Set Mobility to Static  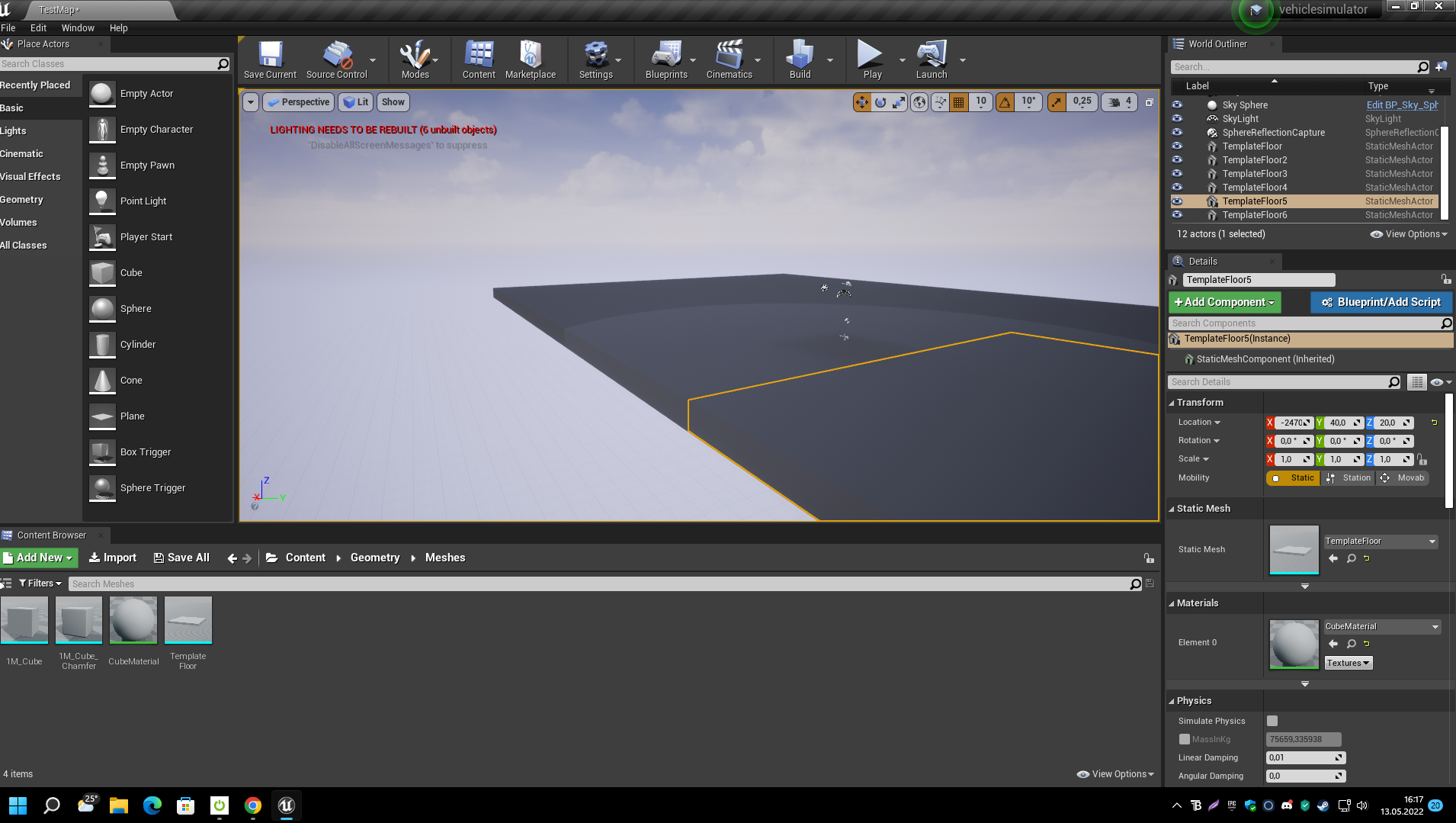point(1294,478)
